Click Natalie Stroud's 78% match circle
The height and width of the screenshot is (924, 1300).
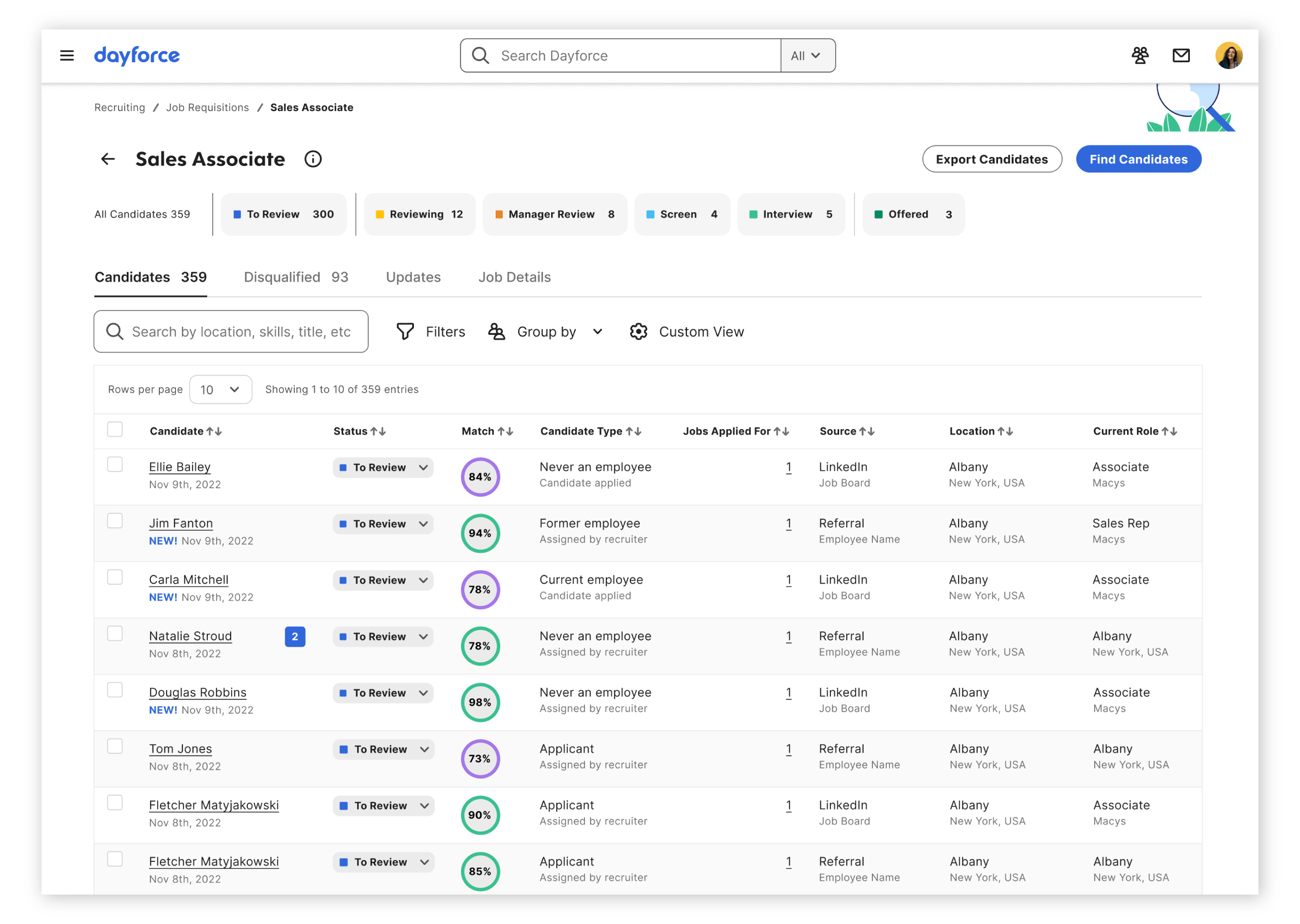(x=480, y=646)
